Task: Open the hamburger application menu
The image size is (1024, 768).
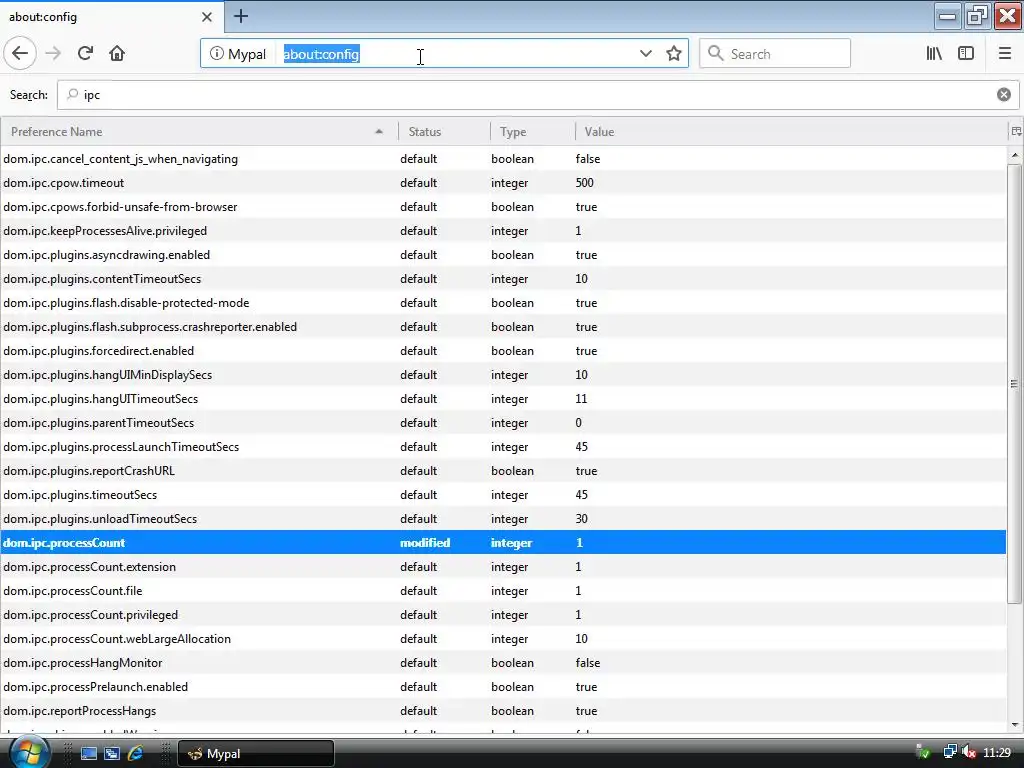Action: click(1004, 54)
